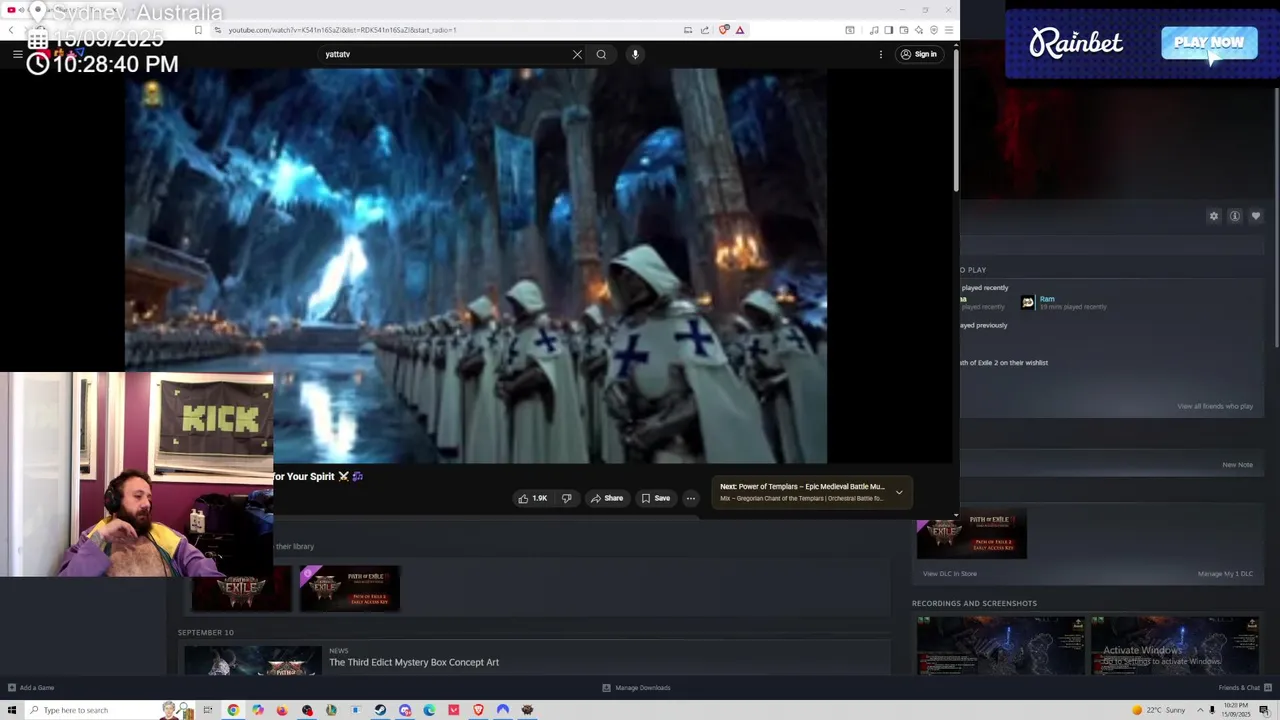Open Microsoft Edge from the taskbar
The image size is (1280, 720).
(429, 710)
